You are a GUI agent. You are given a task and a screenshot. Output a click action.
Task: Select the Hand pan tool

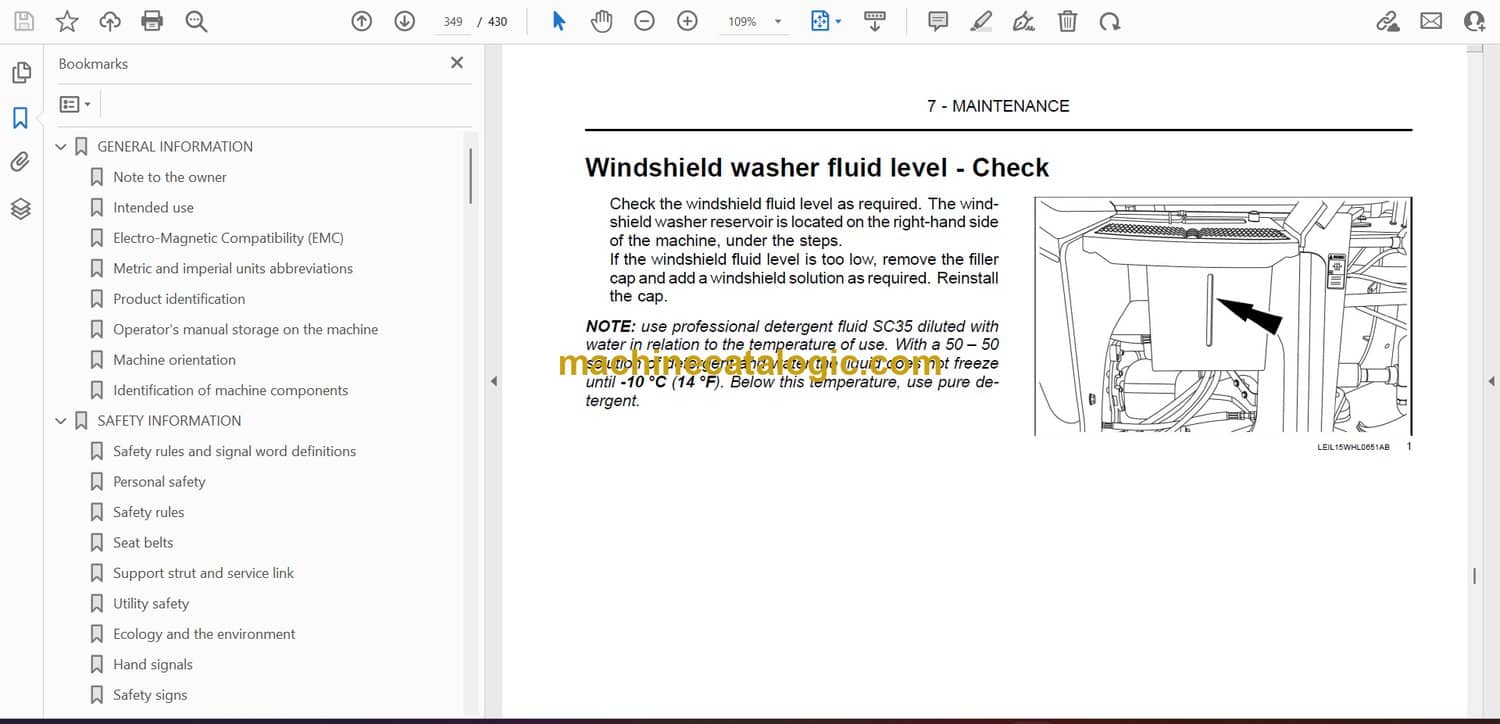pyautogui.click(x=601, y=21)
